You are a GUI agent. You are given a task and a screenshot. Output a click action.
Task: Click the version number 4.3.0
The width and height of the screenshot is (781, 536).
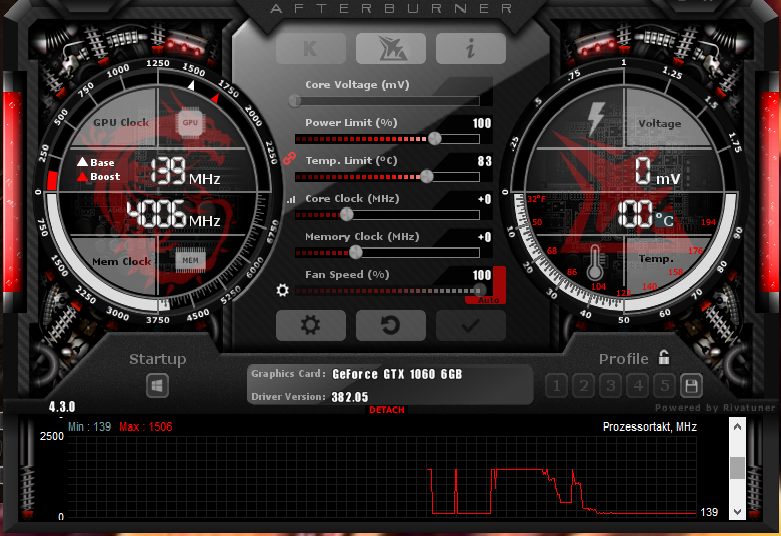point(62,407)
